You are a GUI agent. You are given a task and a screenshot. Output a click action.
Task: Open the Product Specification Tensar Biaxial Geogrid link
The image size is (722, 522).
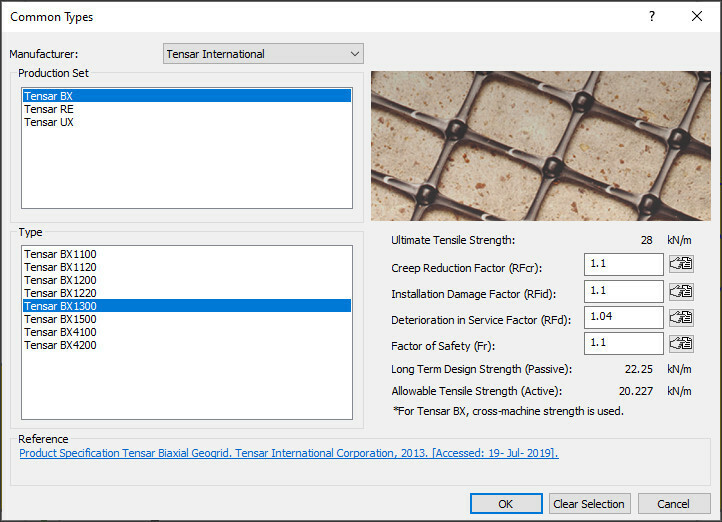click(289, 453)
